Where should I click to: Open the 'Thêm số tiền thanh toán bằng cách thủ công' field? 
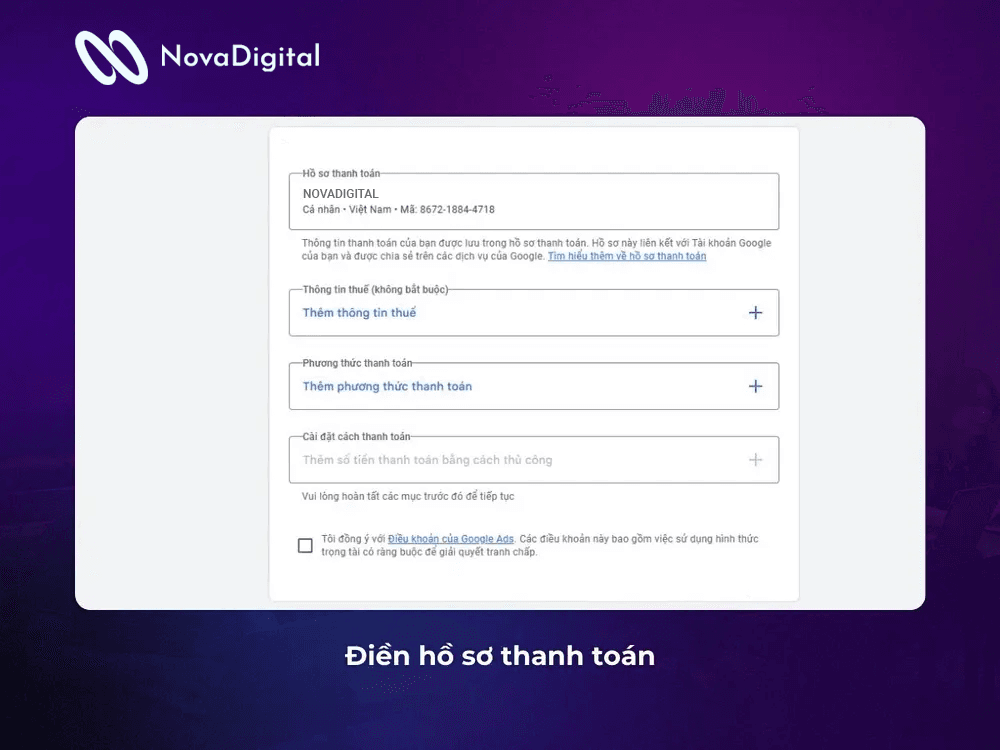[x=427, y=460]
